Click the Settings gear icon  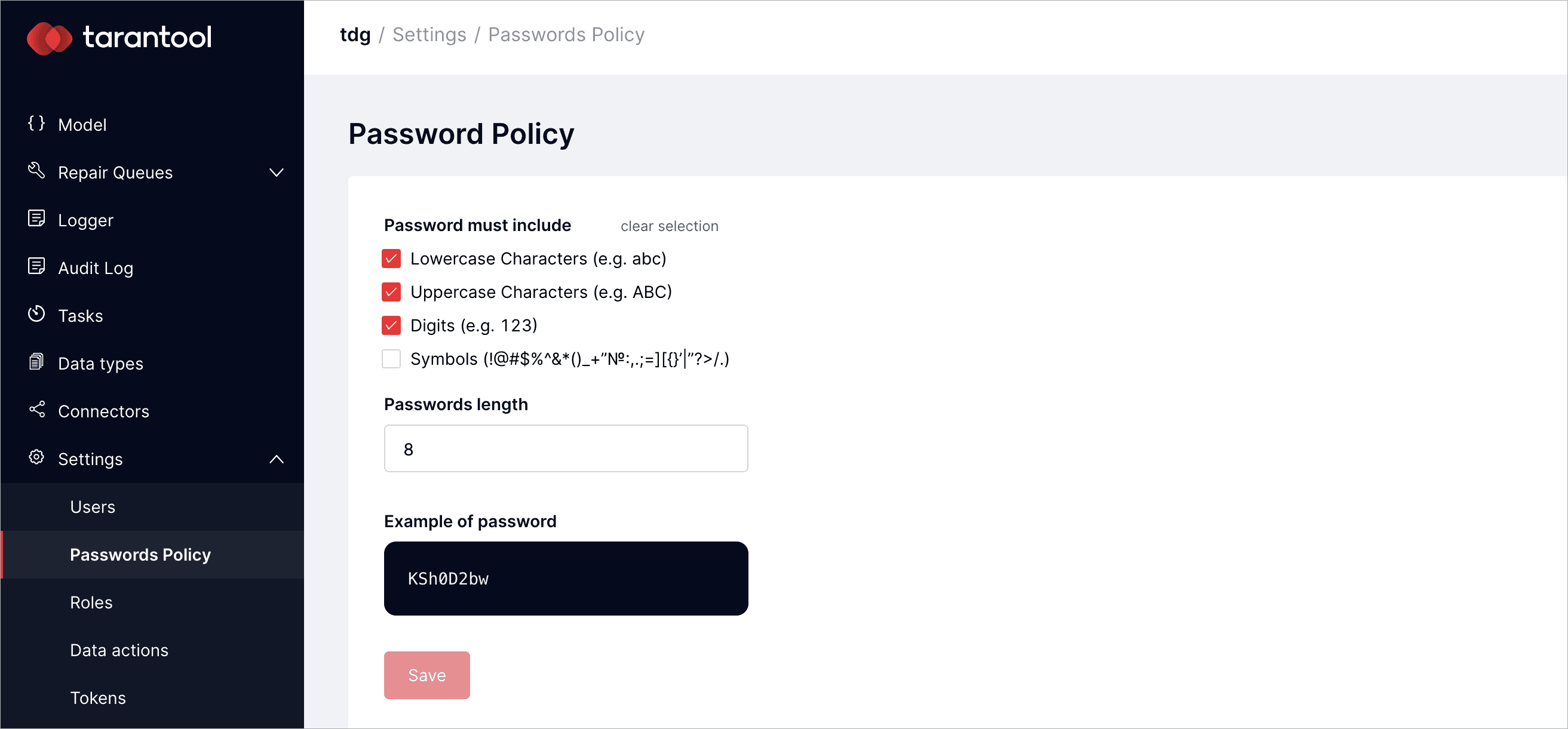coord(36,457)
